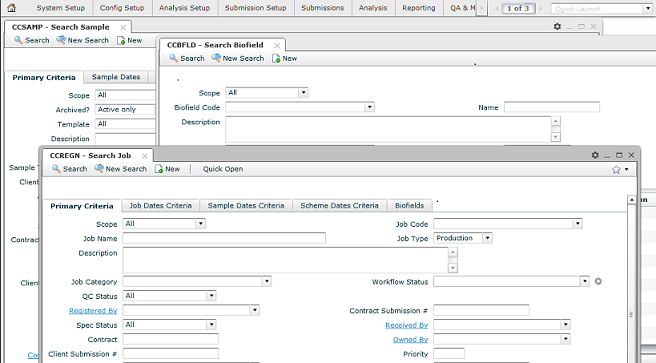This screenshot has height=363, width=656.
Task: Run Search in Search Biofield toolbar
Action: click(187, 59)
